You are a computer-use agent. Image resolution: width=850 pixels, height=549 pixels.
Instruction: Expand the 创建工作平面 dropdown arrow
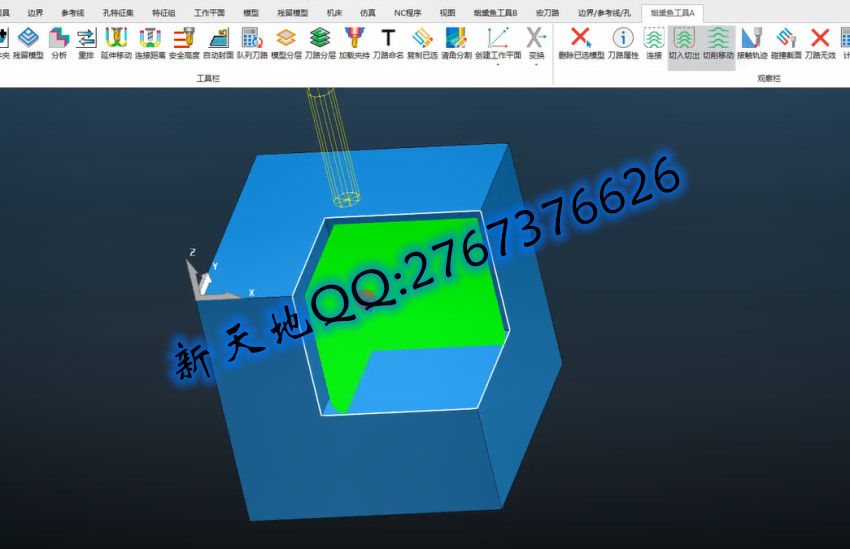(x=498, y=66)
